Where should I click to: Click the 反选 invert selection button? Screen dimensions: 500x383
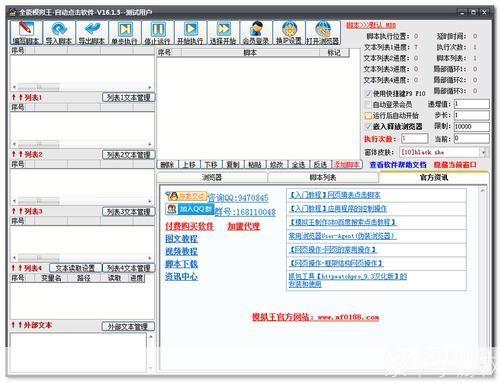pyautogui.click(x=320, y=164)
